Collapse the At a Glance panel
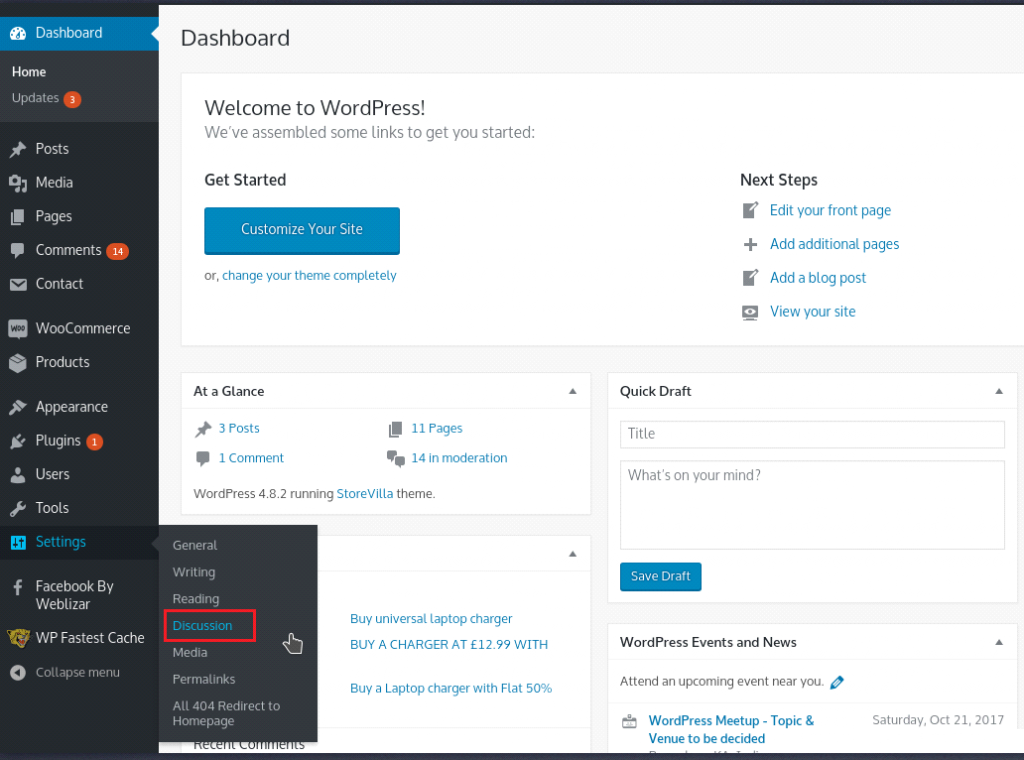 coord(572,391)
